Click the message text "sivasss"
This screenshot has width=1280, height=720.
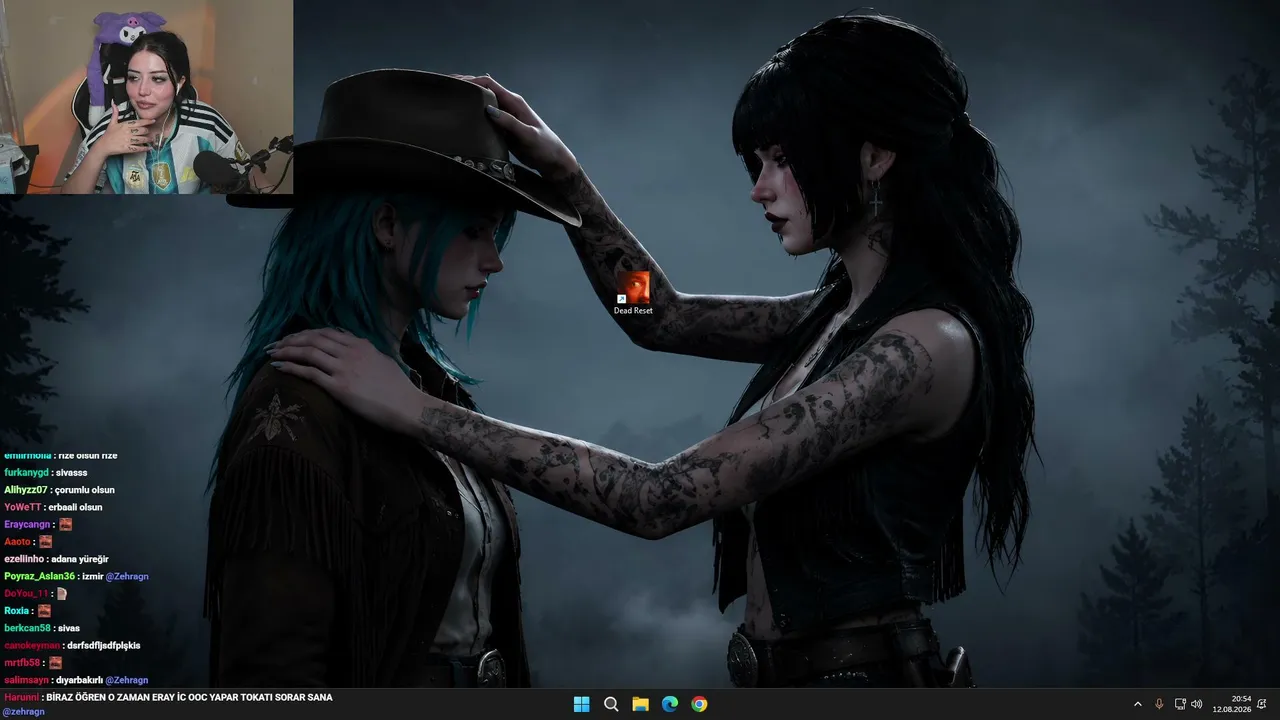click(71, 472)
